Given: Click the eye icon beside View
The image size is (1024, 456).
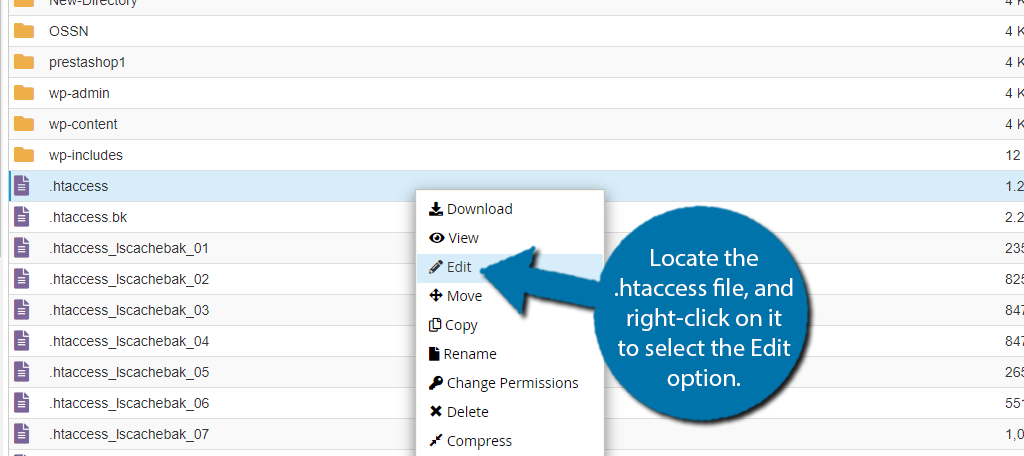Looking at the screenshot, I should pos(436,238).
